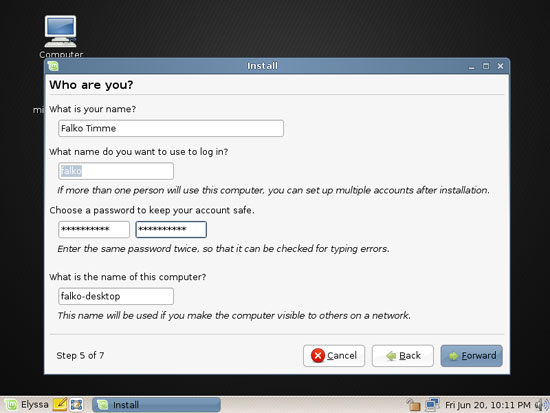Screen dimensions: 550x413
Task: Minimize the Install window
Action: coord(471,66)
